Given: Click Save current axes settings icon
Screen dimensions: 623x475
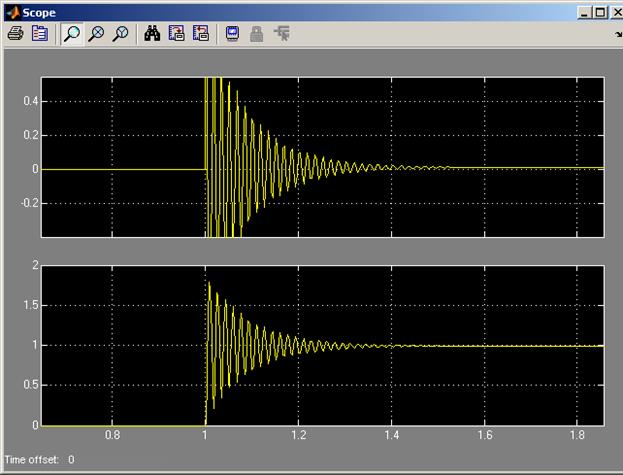Looking at the screenshot, I should click(177, 33).
